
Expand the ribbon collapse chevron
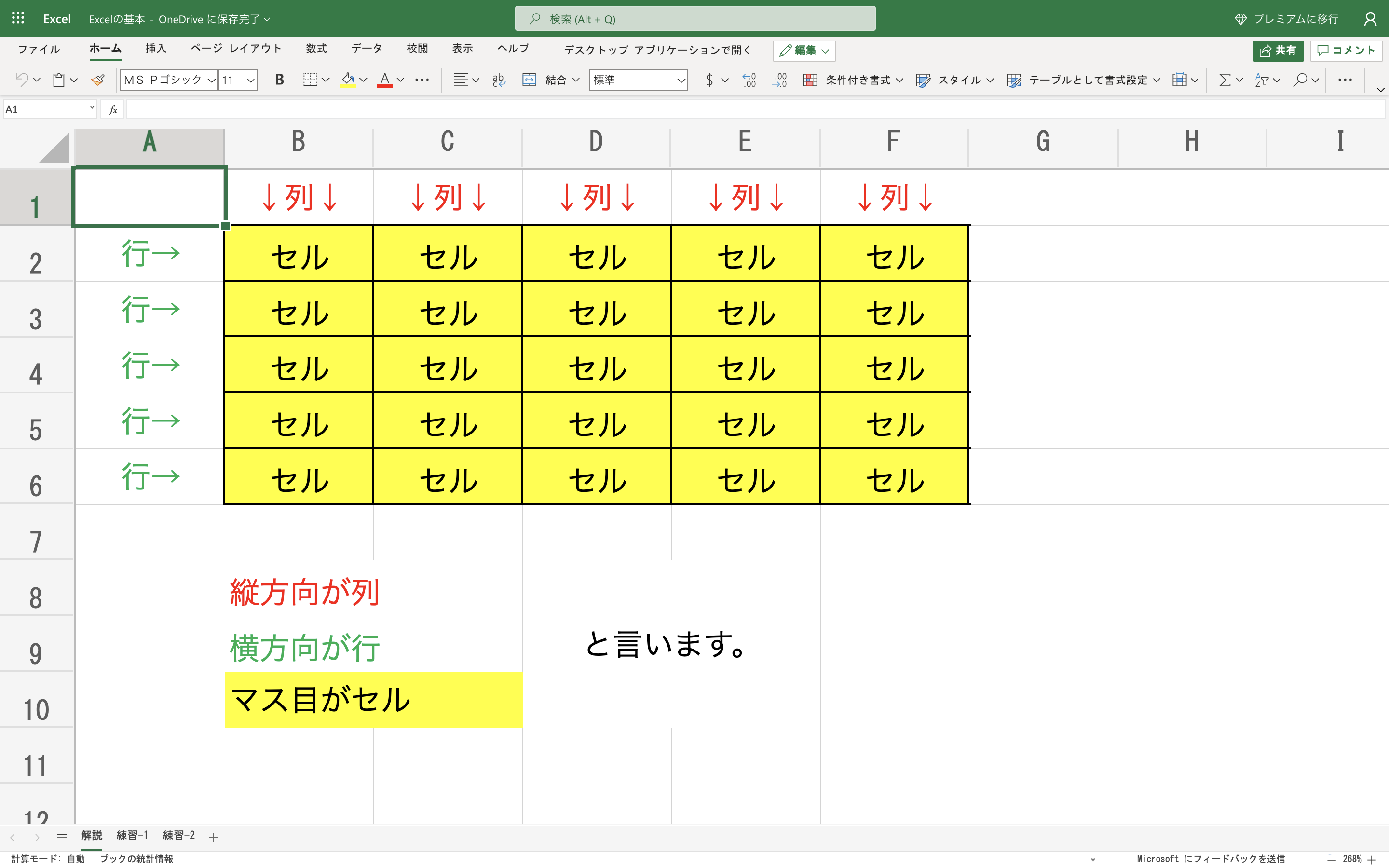pos(1380,90)
